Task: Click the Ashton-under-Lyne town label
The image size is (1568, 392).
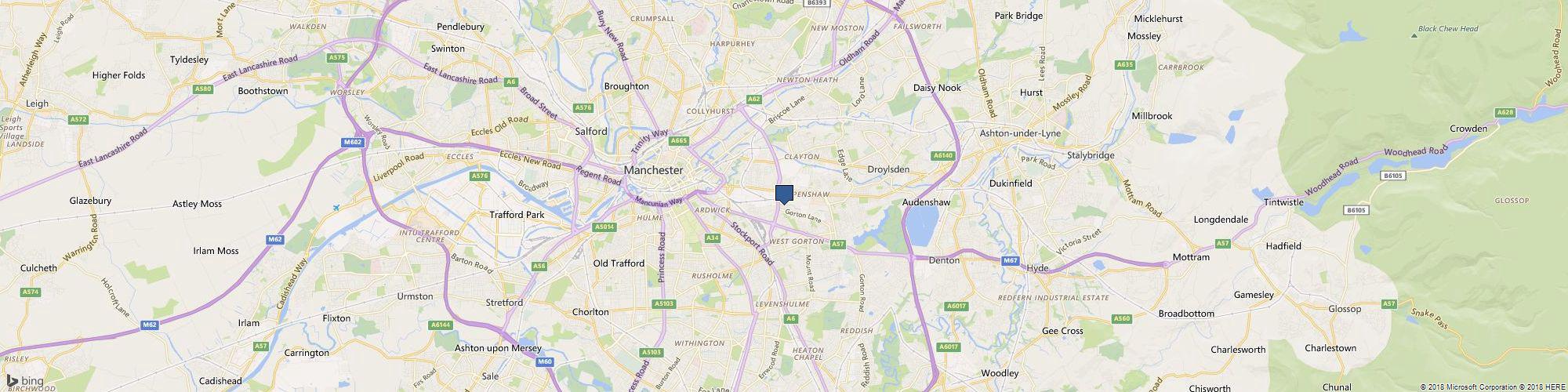Action: [1020, 133]
